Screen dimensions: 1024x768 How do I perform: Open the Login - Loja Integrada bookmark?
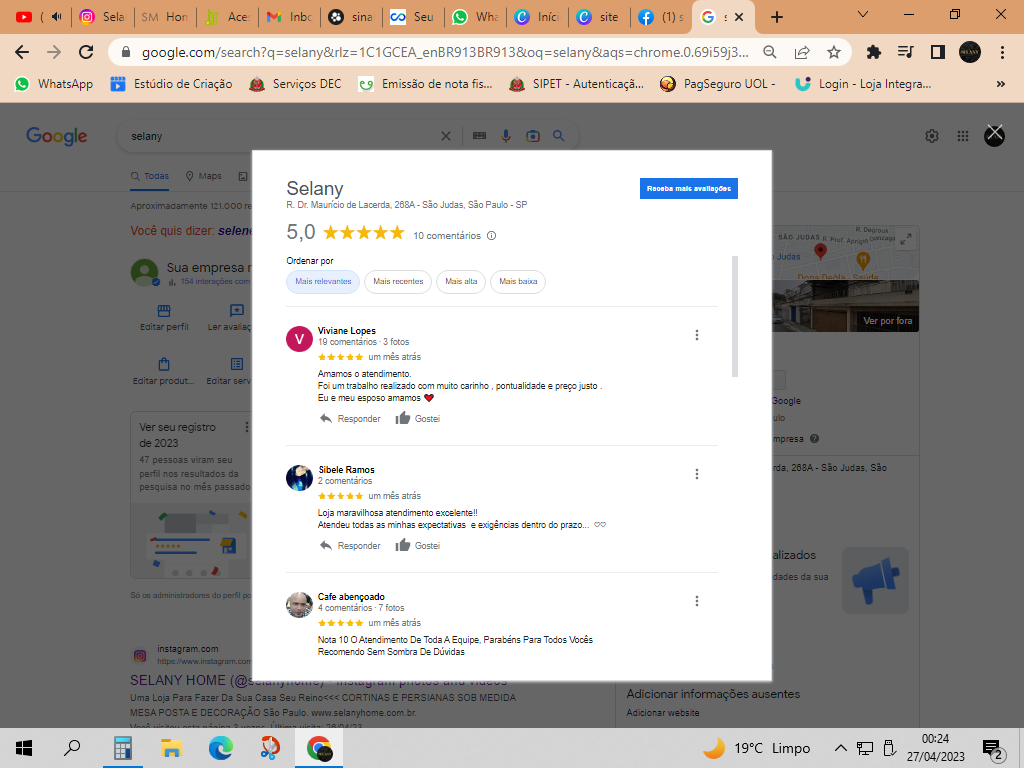click(863, 84)
